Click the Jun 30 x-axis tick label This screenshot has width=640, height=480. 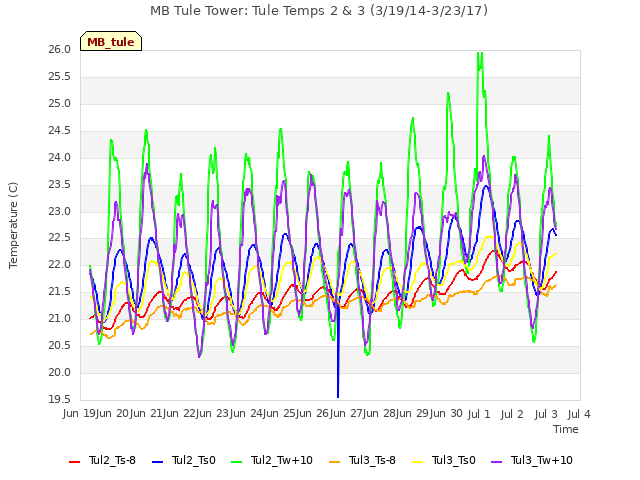point(446,413)
